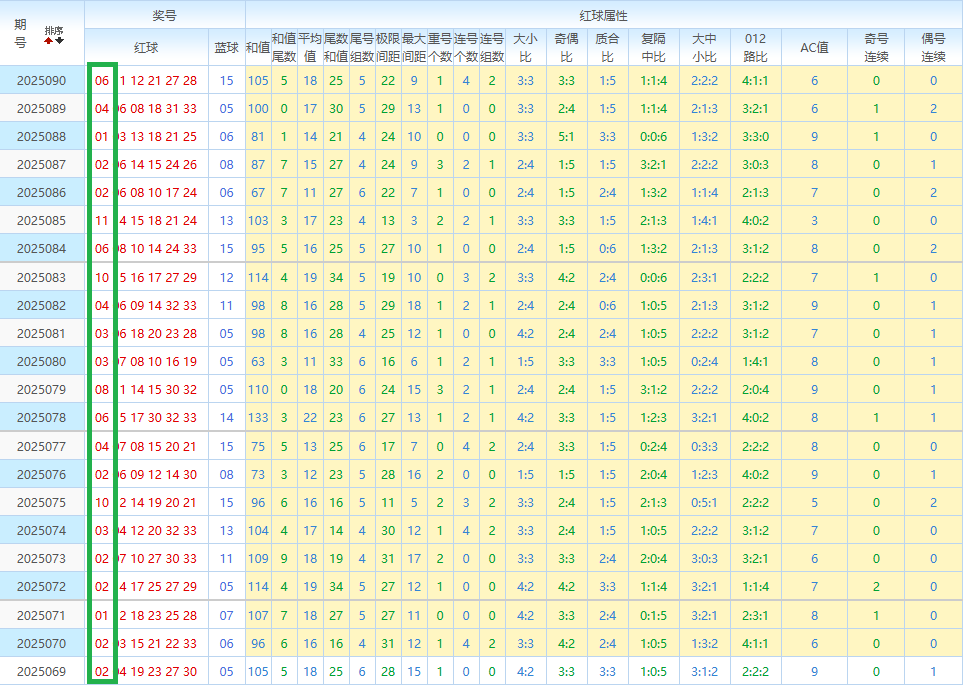Click the black descending sort arrow
The image size is (963, 685).
tap(59, 40)
